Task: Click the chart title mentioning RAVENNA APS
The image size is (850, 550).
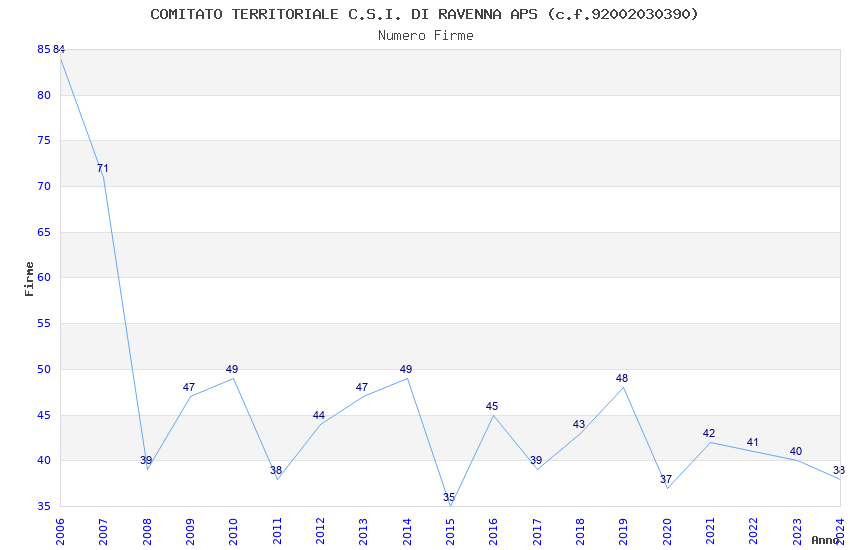Action: 425,14
